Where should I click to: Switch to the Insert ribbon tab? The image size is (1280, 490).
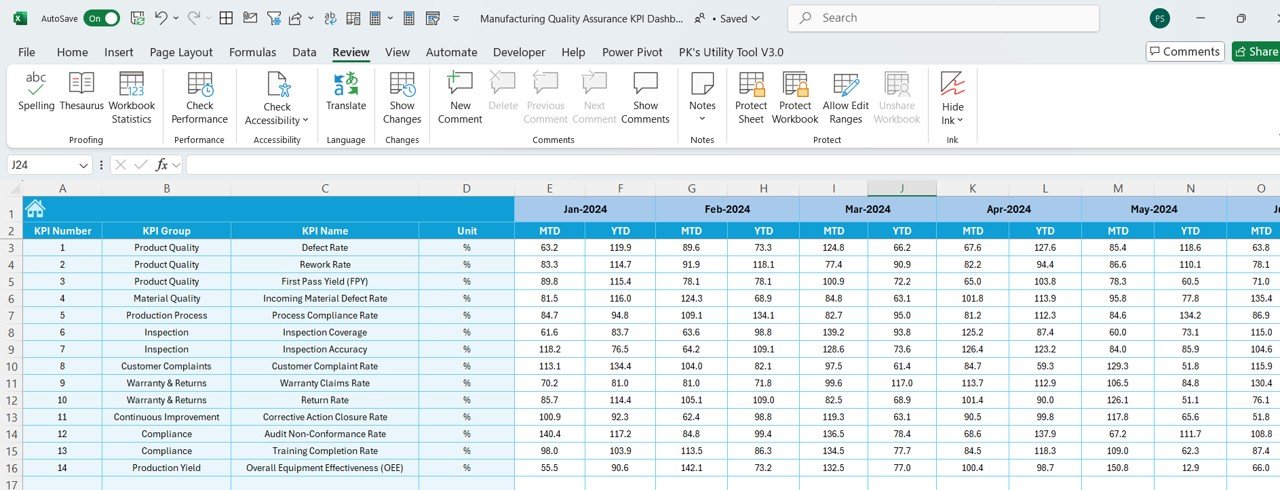pos(119,52)
